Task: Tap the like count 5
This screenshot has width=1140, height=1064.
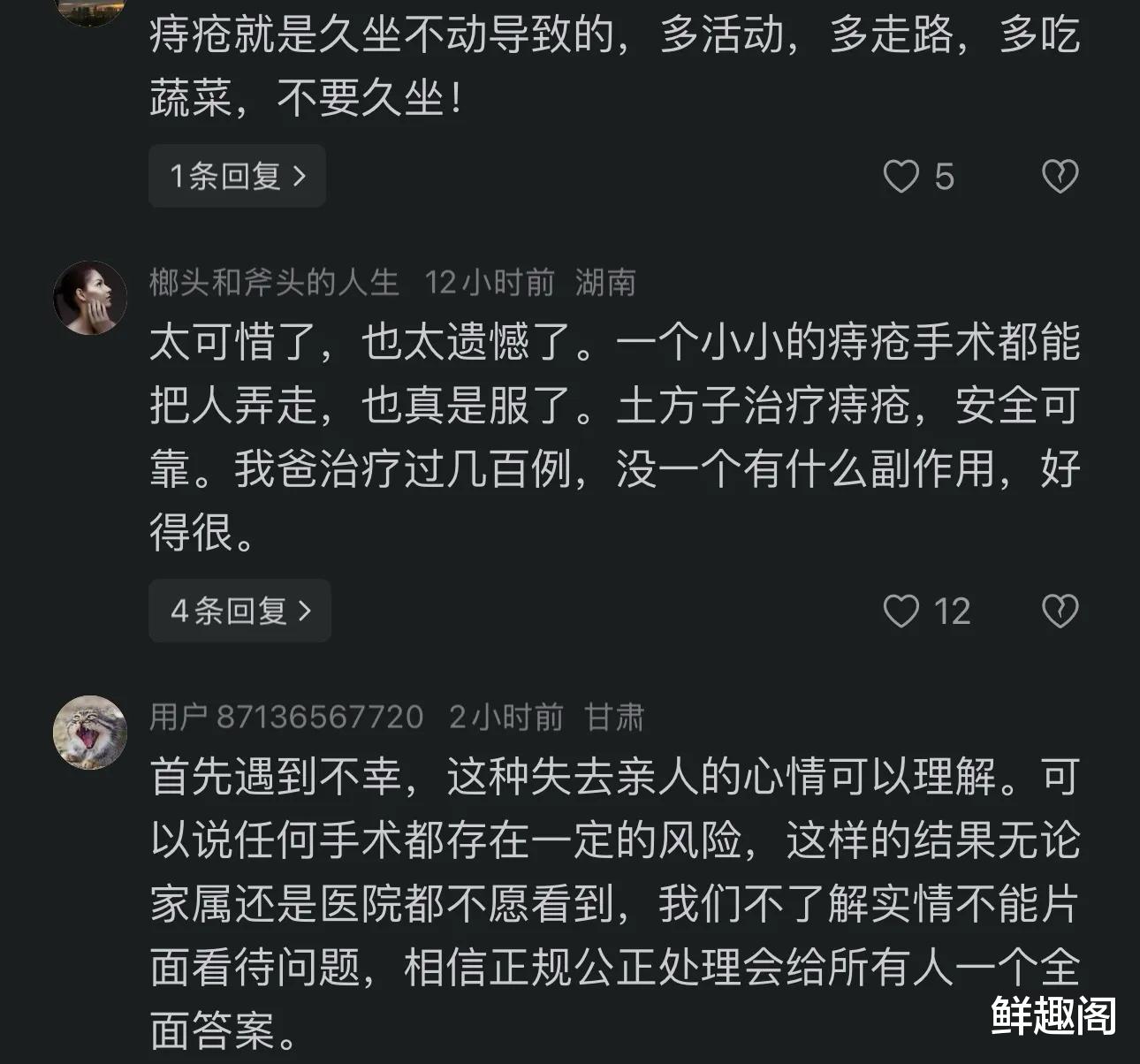Action: 944,177
